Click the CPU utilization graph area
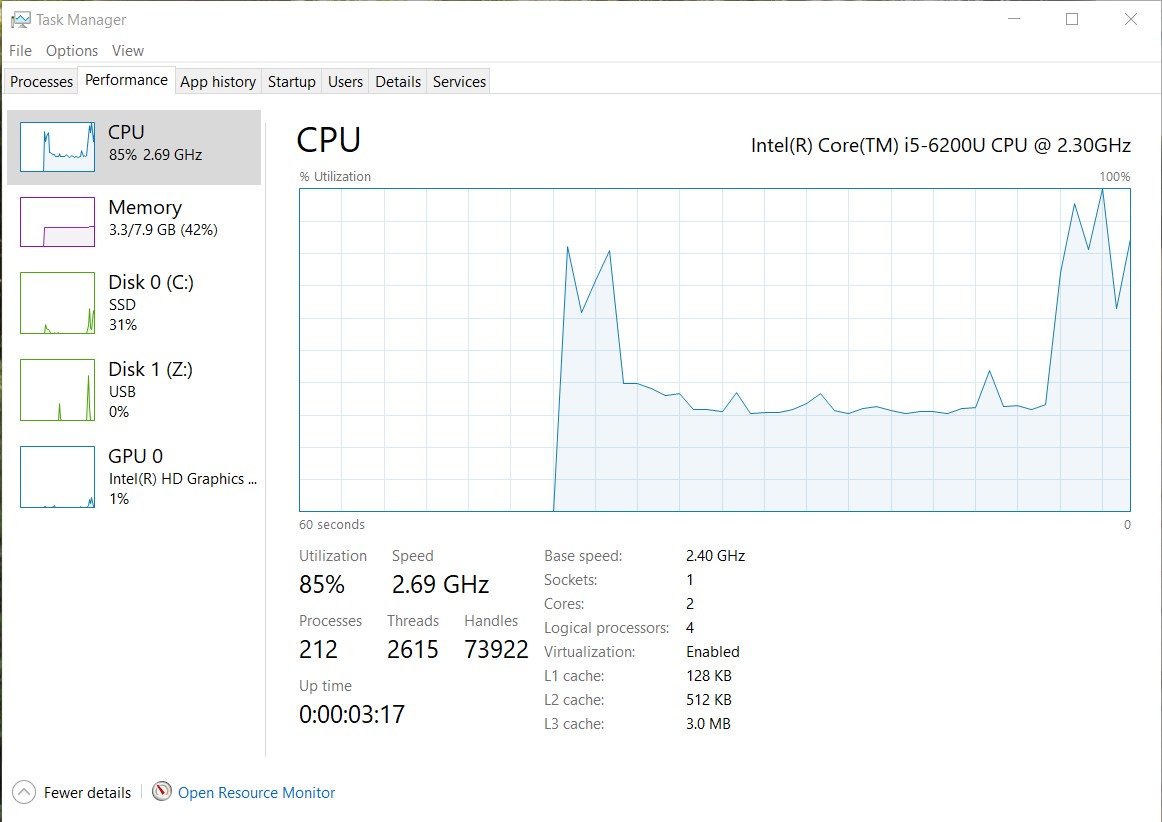 click(x=714, y=350)
